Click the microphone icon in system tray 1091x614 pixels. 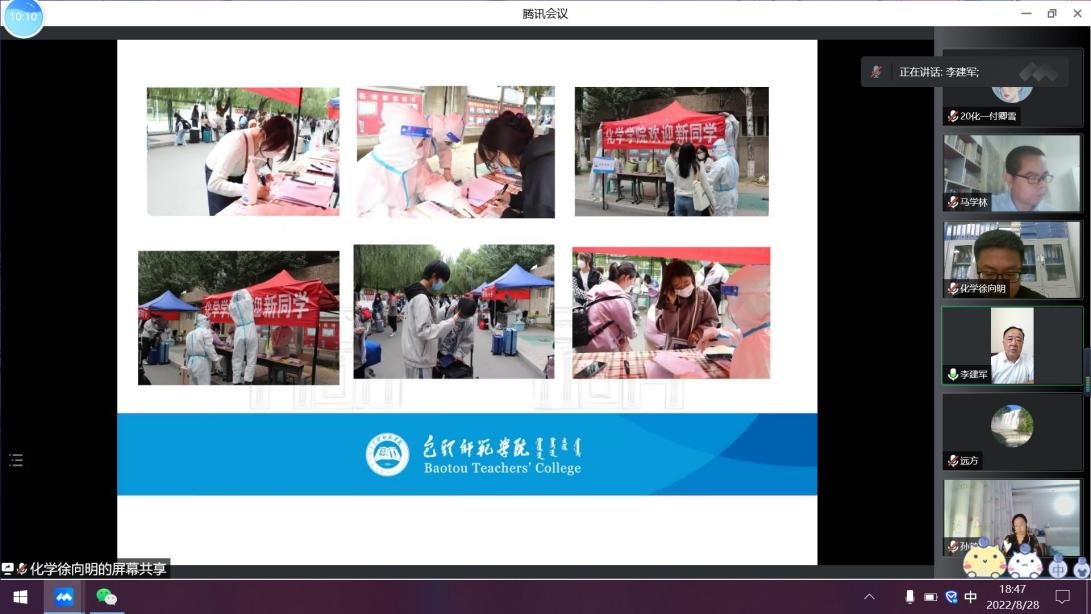coord(910,597)
